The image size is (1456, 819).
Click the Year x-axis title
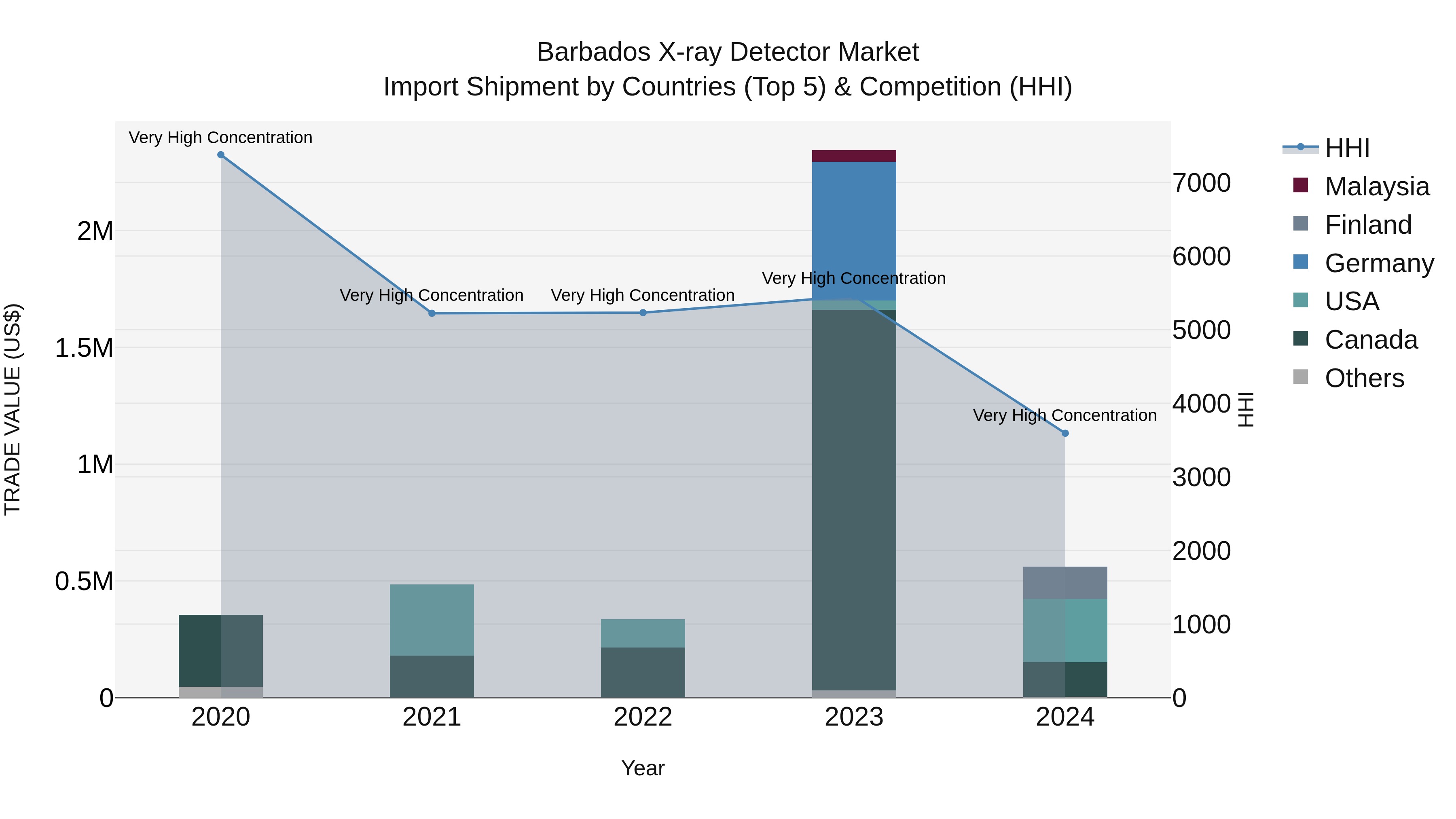[643, 769]
